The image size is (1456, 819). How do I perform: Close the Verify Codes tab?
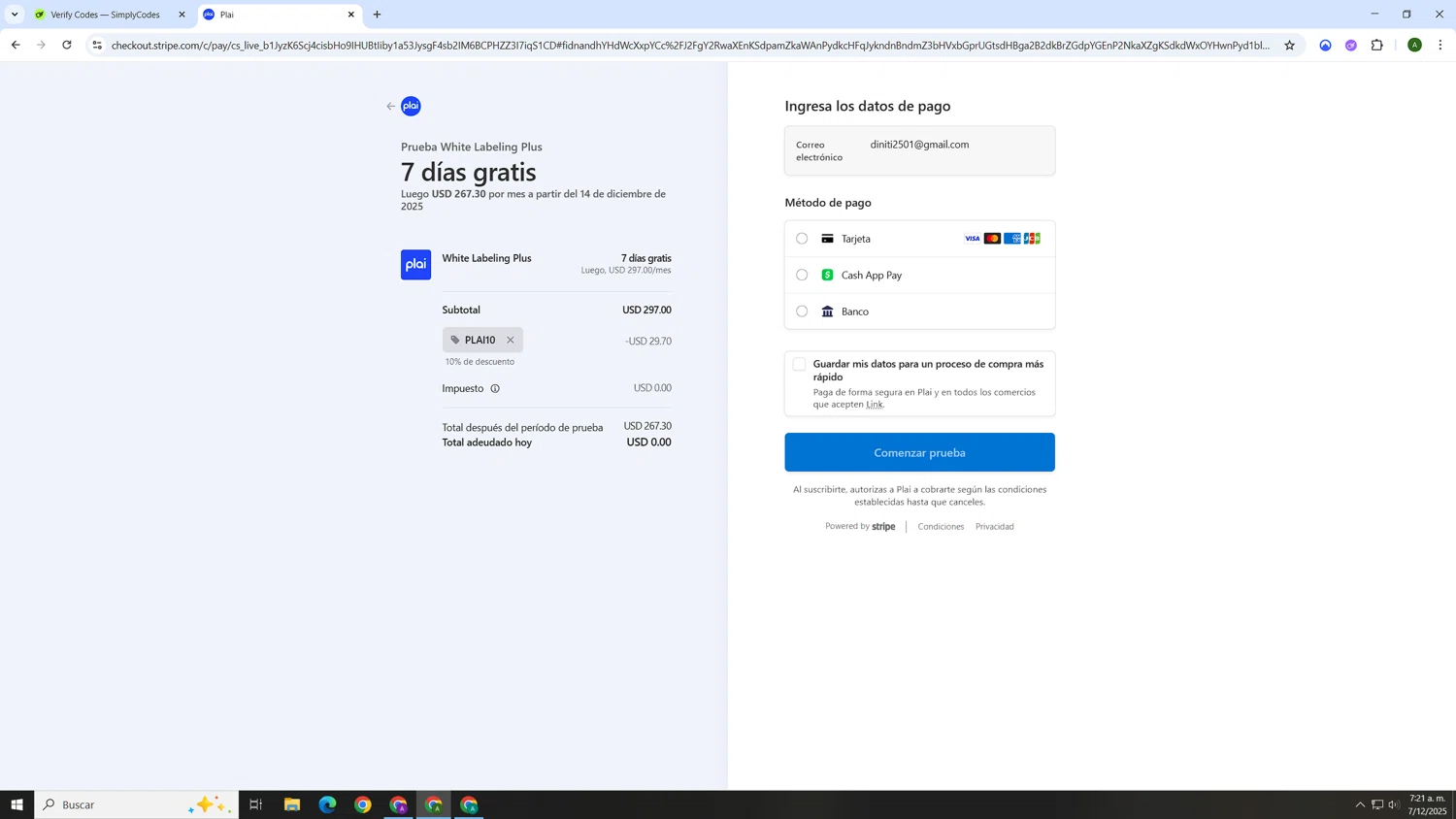pyautogui.click(x=182, y=15)
